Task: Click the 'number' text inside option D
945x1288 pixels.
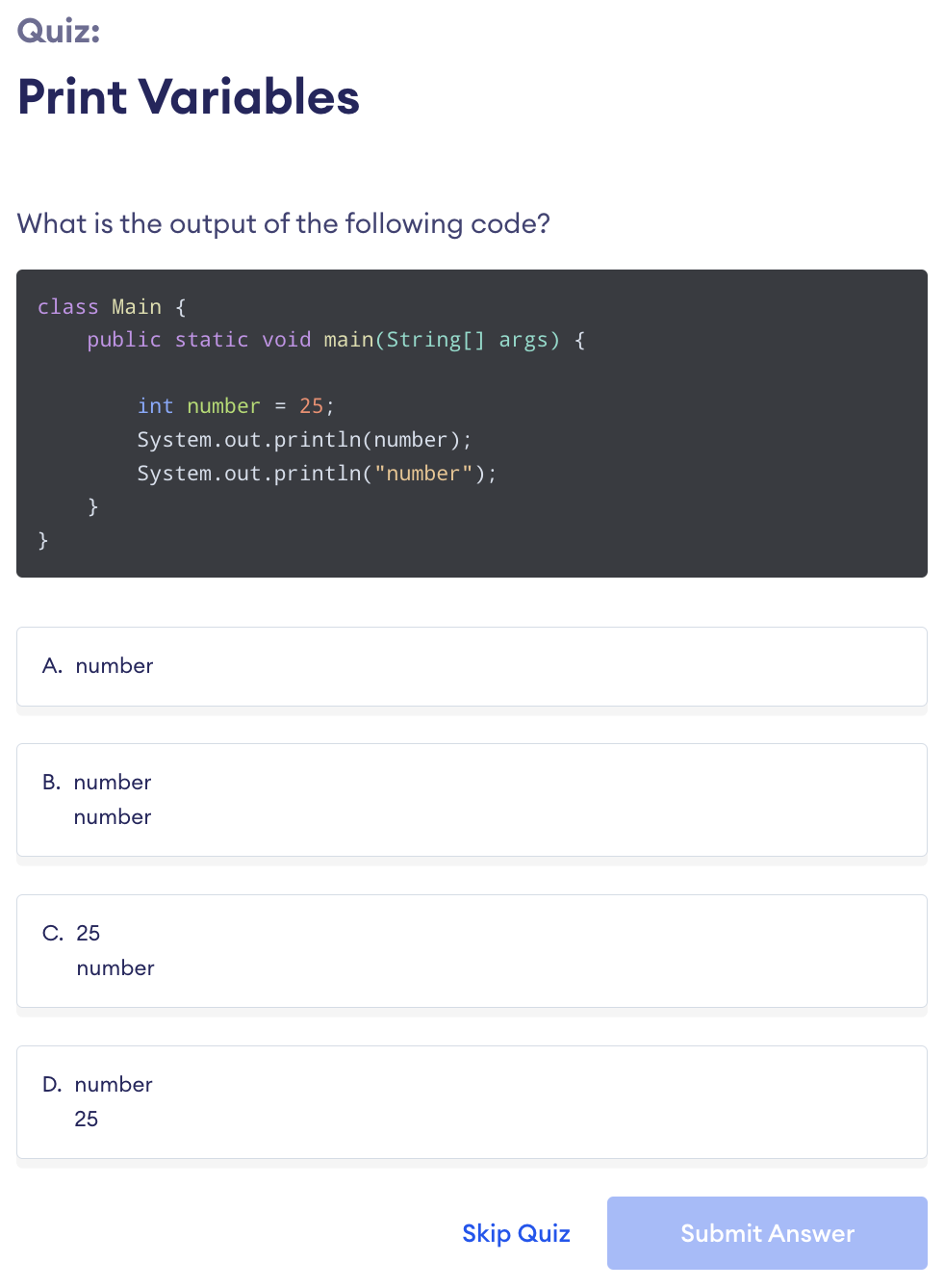Action: point(113,1084)
